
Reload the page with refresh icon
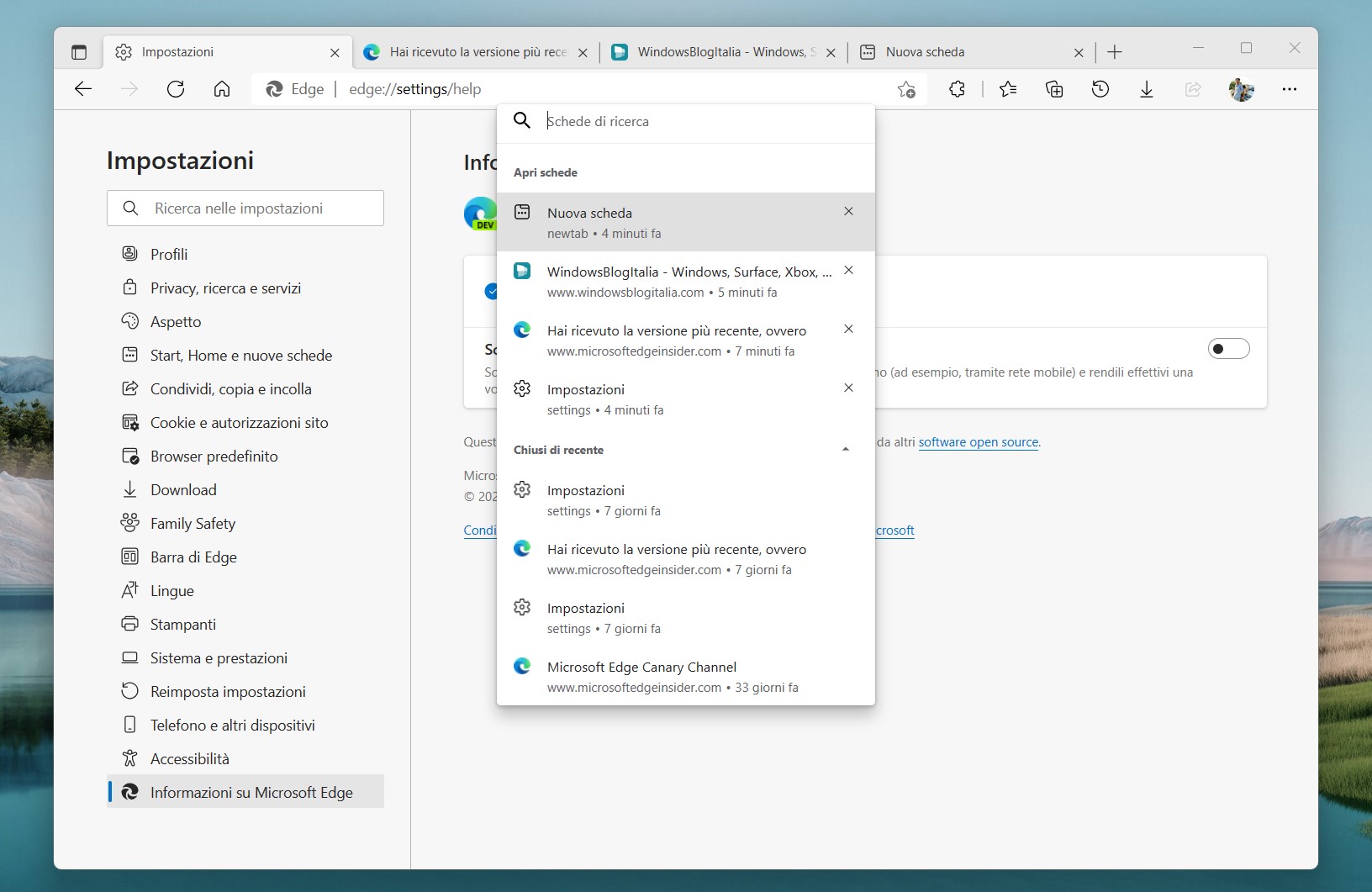point(176,89)
